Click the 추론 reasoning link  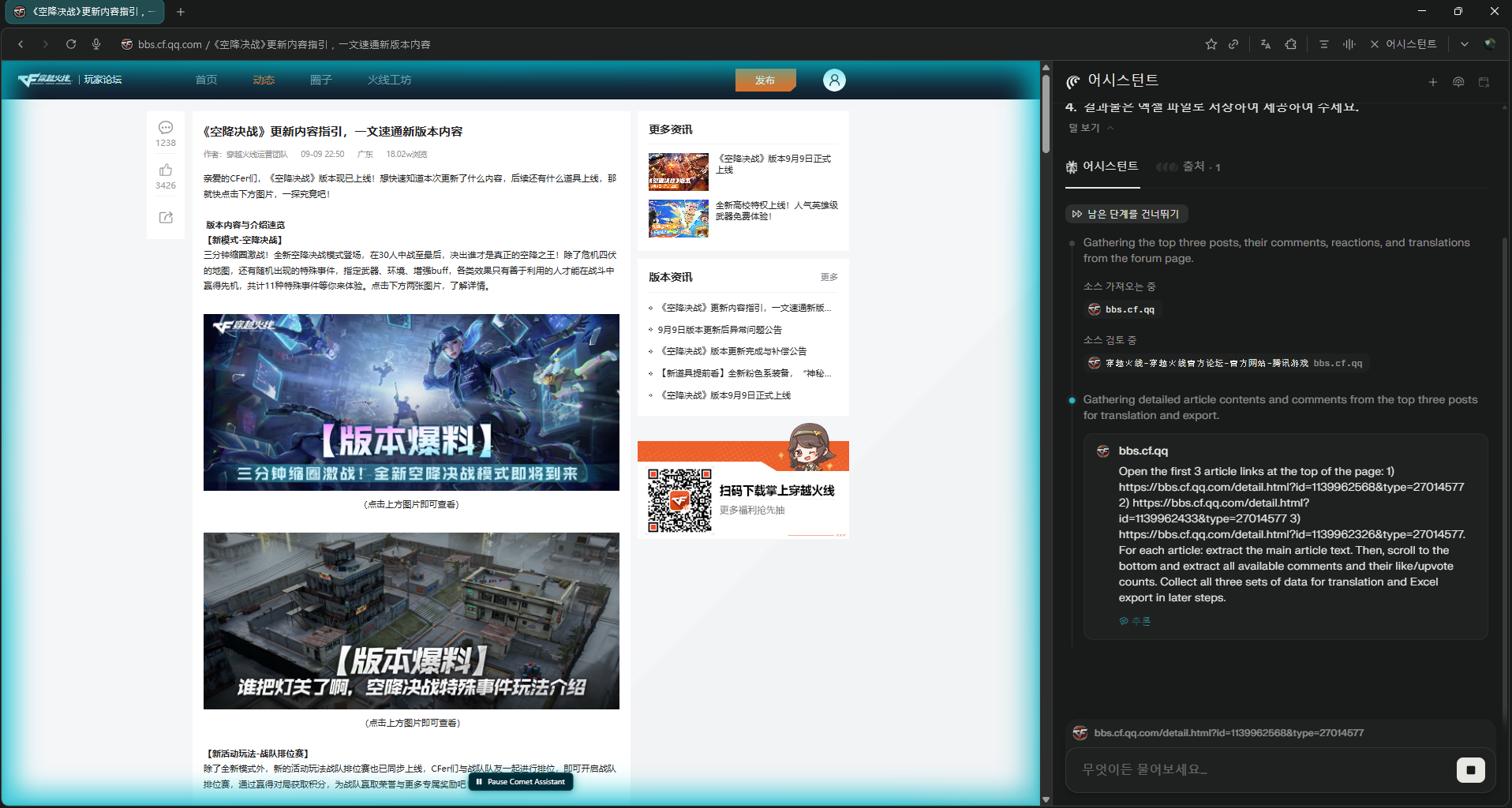point(1135,621)
